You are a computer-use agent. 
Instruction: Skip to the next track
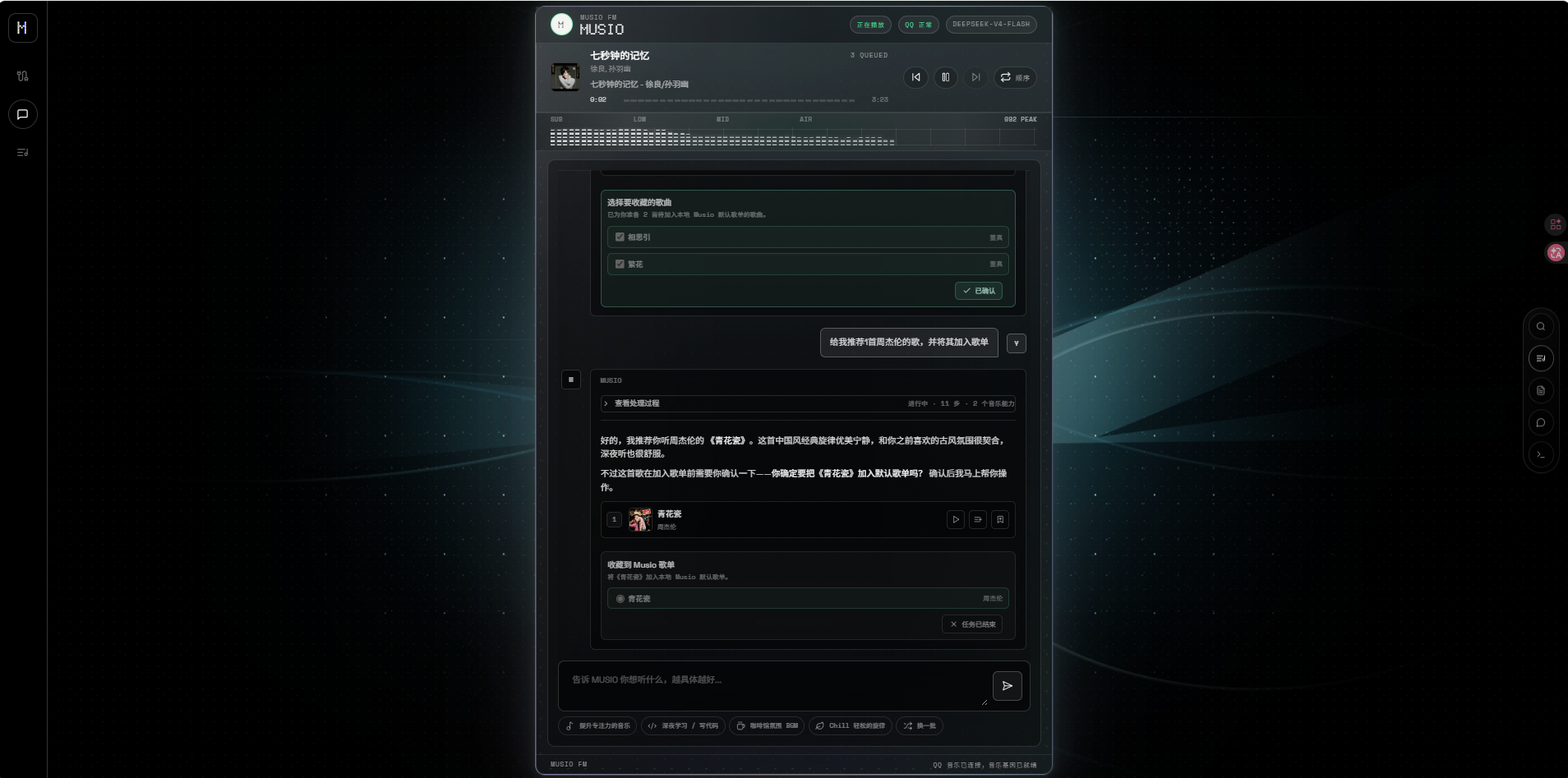[975, 77]
